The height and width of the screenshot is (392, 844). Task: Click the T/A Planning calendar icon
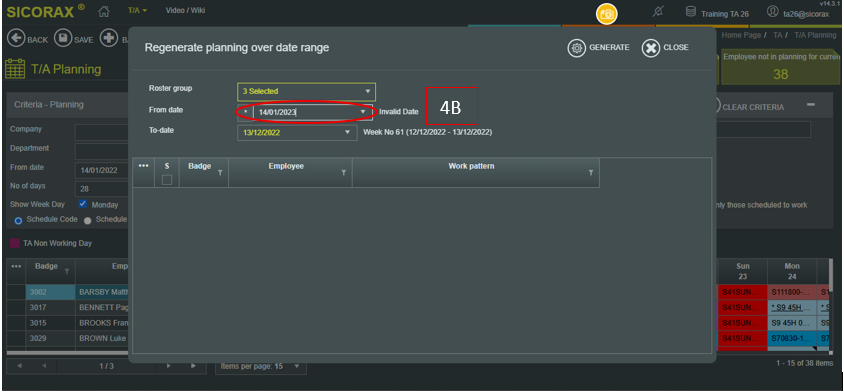(x=15, y=69)
